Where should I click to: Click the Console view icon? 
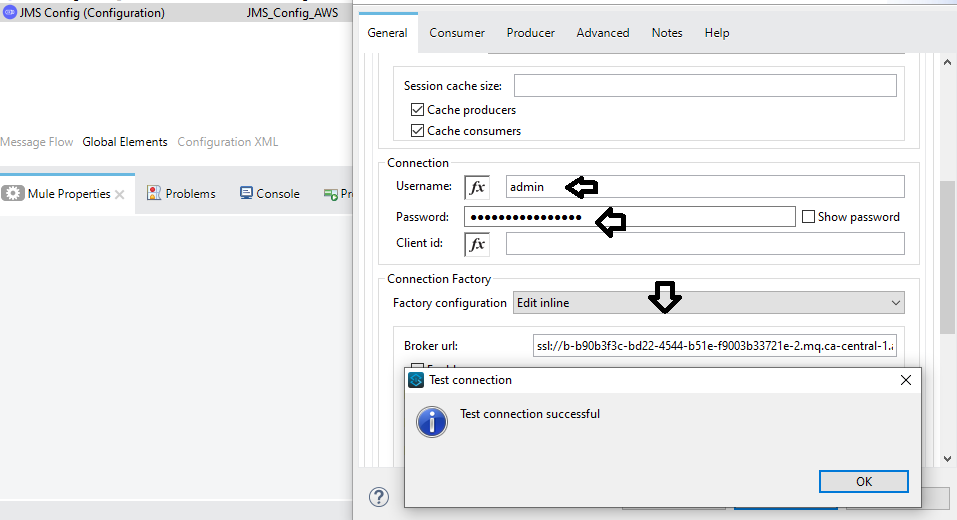coord(246,193)
